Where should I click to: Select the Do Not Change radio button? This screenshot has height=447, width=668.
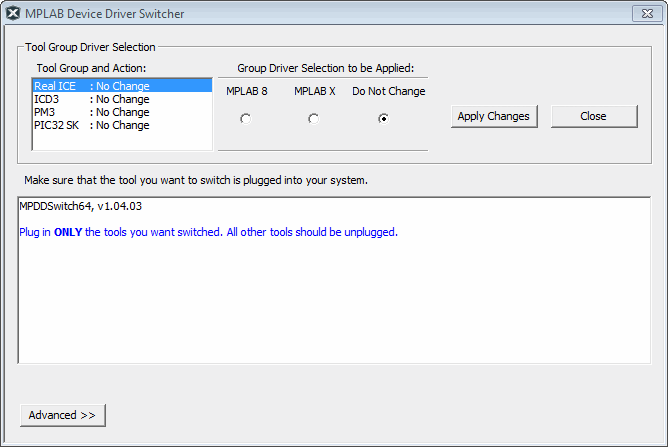pyautogui.click(x=383, y=119)
